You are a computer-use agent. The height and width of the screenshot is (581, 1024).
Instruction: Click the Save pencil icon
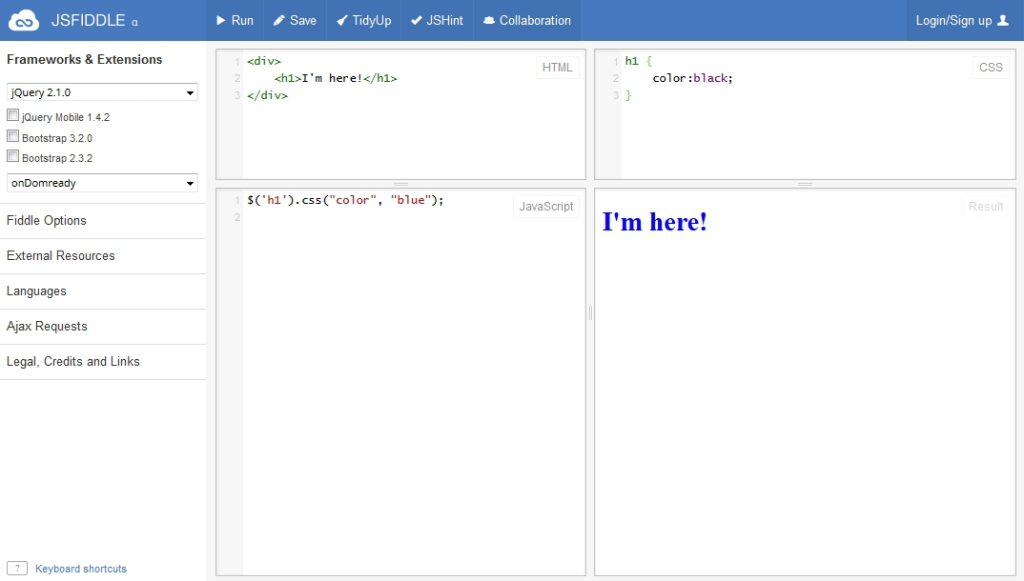pos(279,20)
